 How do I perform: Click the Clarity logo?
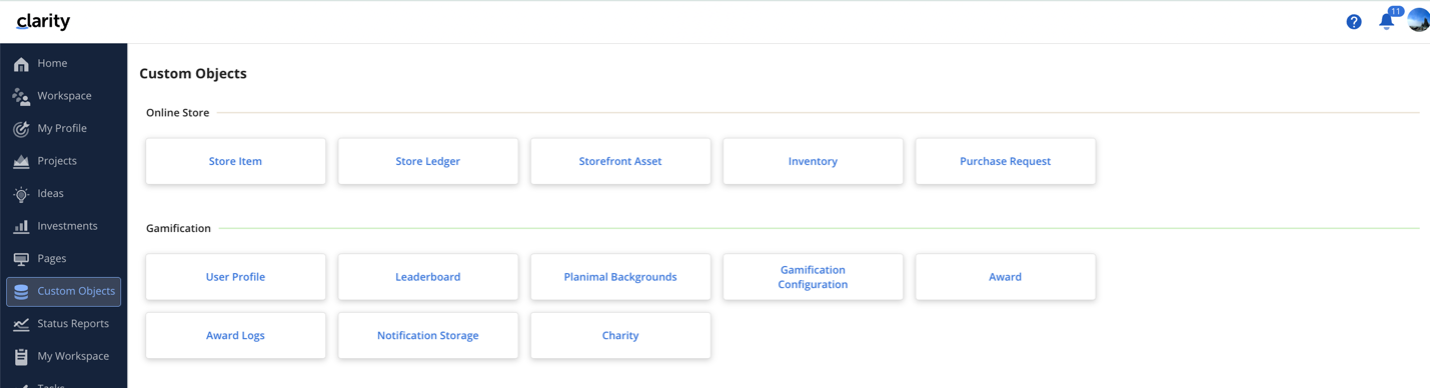pos(43,21)
